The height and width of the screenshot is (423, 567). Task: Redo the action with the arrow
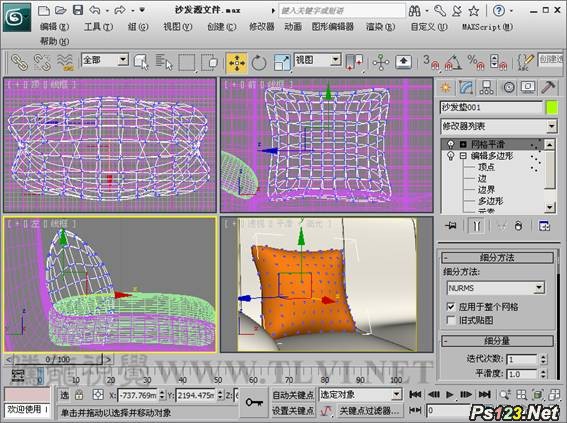point(120,10)
